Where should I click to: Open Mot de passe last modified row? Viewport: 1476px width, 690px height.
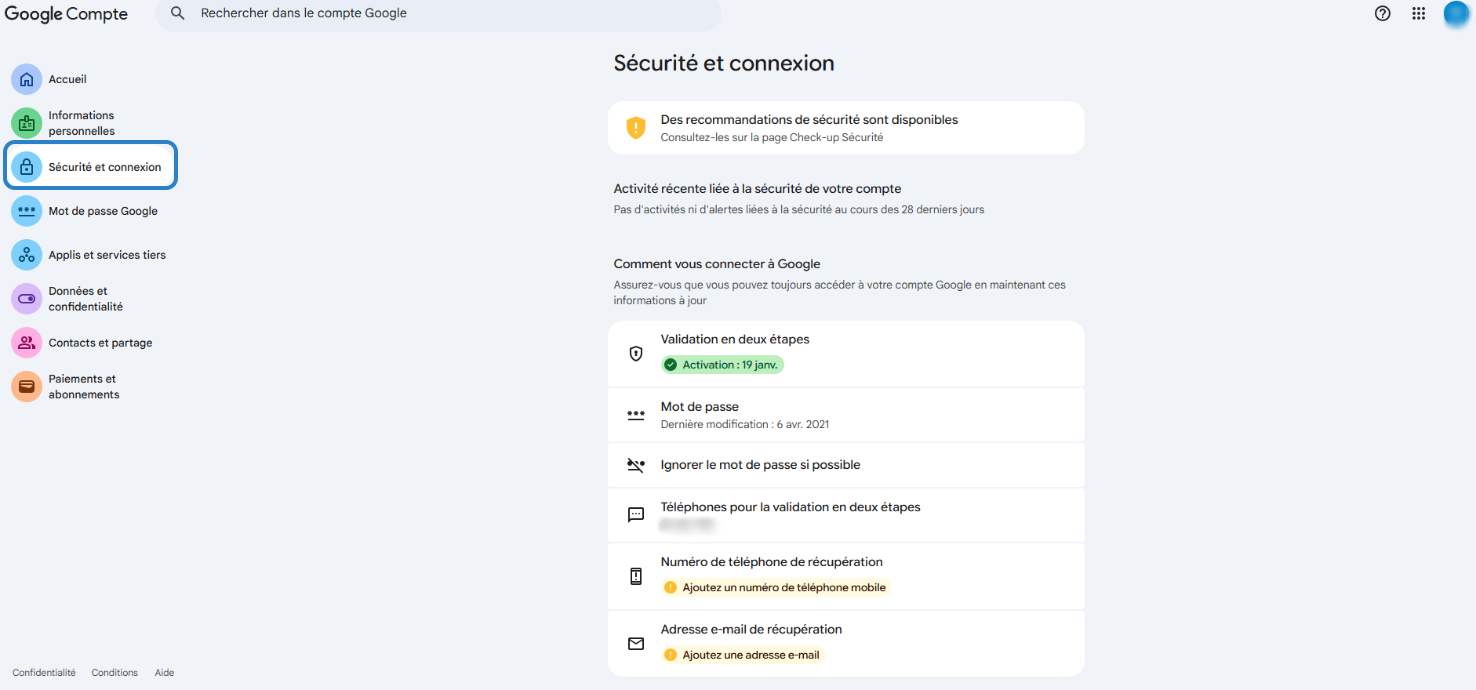click(846, 415)
